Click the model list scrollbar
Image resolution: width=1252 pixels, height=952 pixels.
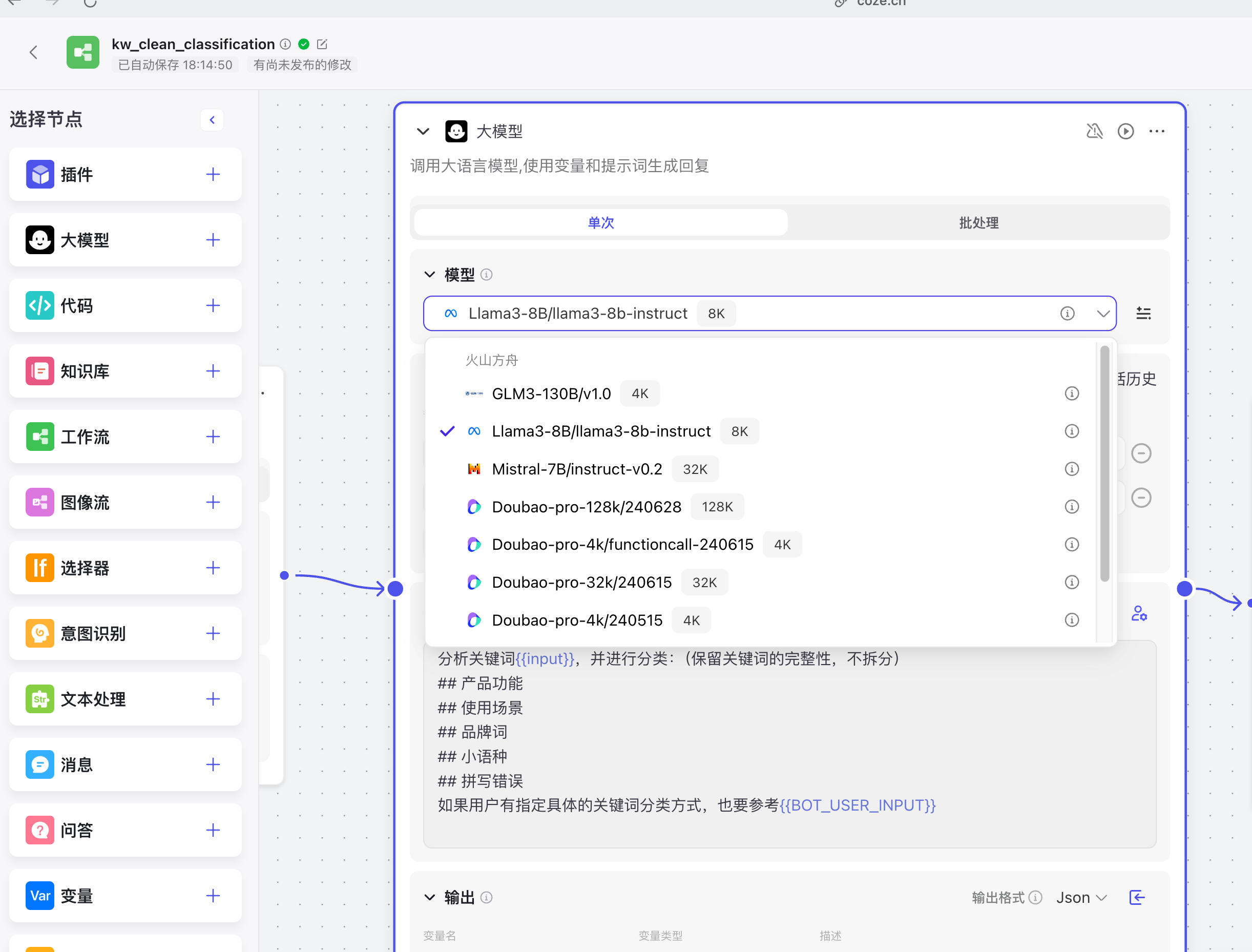(1104, 464)
